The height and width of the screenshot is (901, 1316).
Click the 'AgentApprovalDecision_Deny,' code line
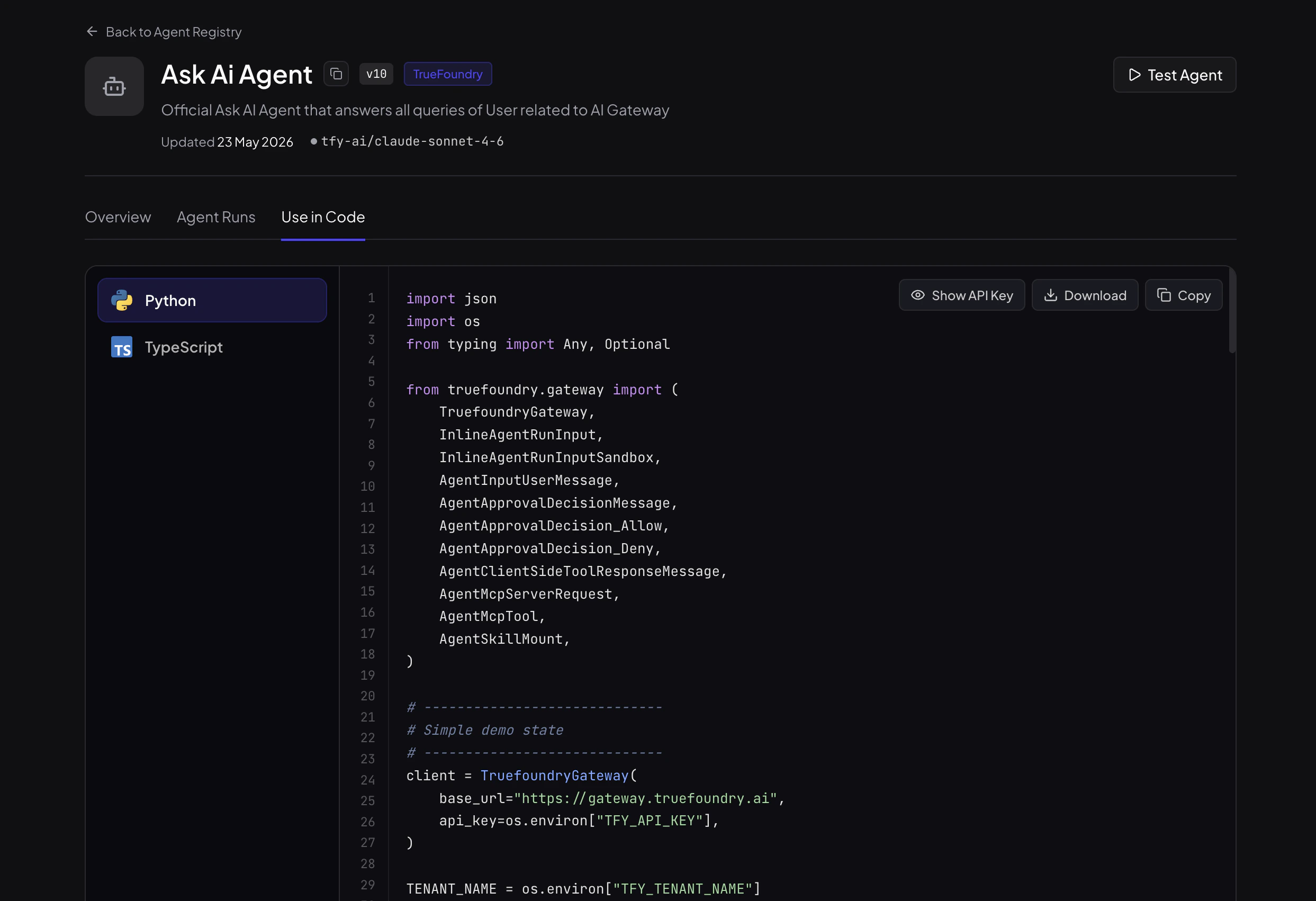(x=549, y=548)
